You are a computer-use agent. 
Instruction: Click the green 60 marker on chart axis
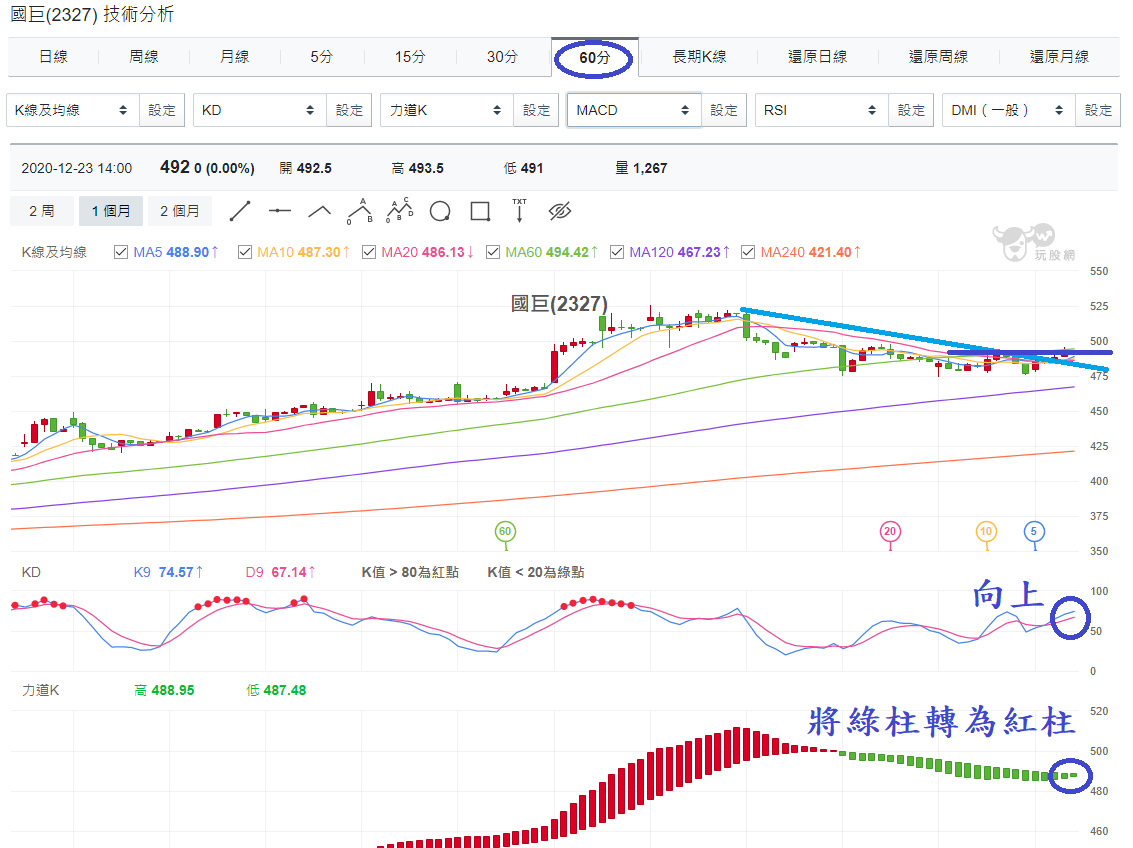(x=505, y=532)
